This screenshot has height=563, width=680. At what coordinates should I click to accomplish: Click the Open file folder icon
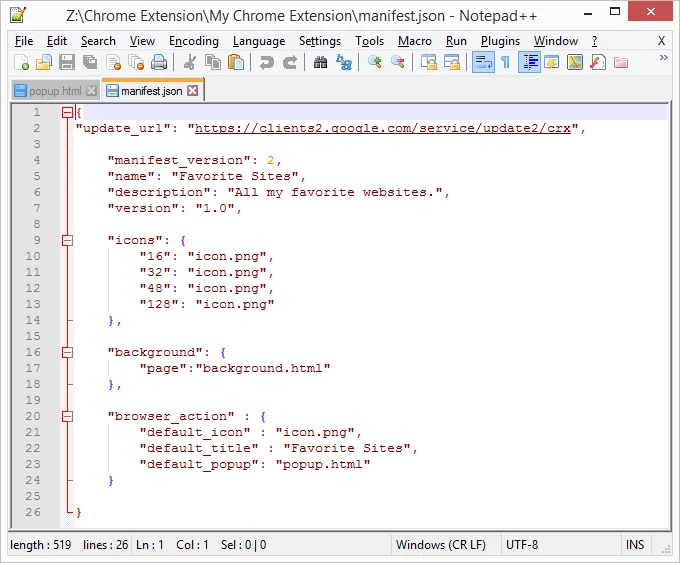pos(44,62)
